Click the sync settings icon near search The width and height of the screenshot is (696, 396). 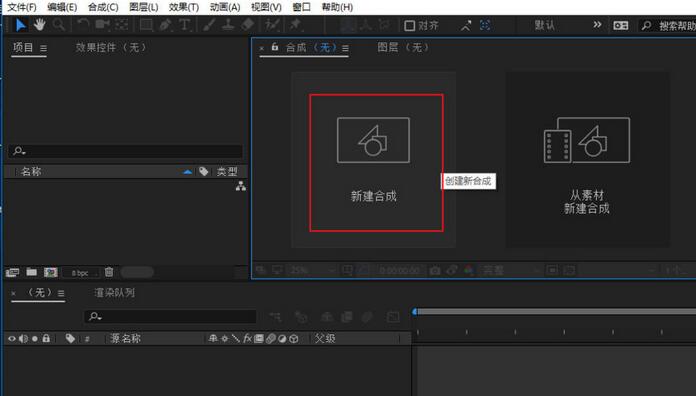621,26
